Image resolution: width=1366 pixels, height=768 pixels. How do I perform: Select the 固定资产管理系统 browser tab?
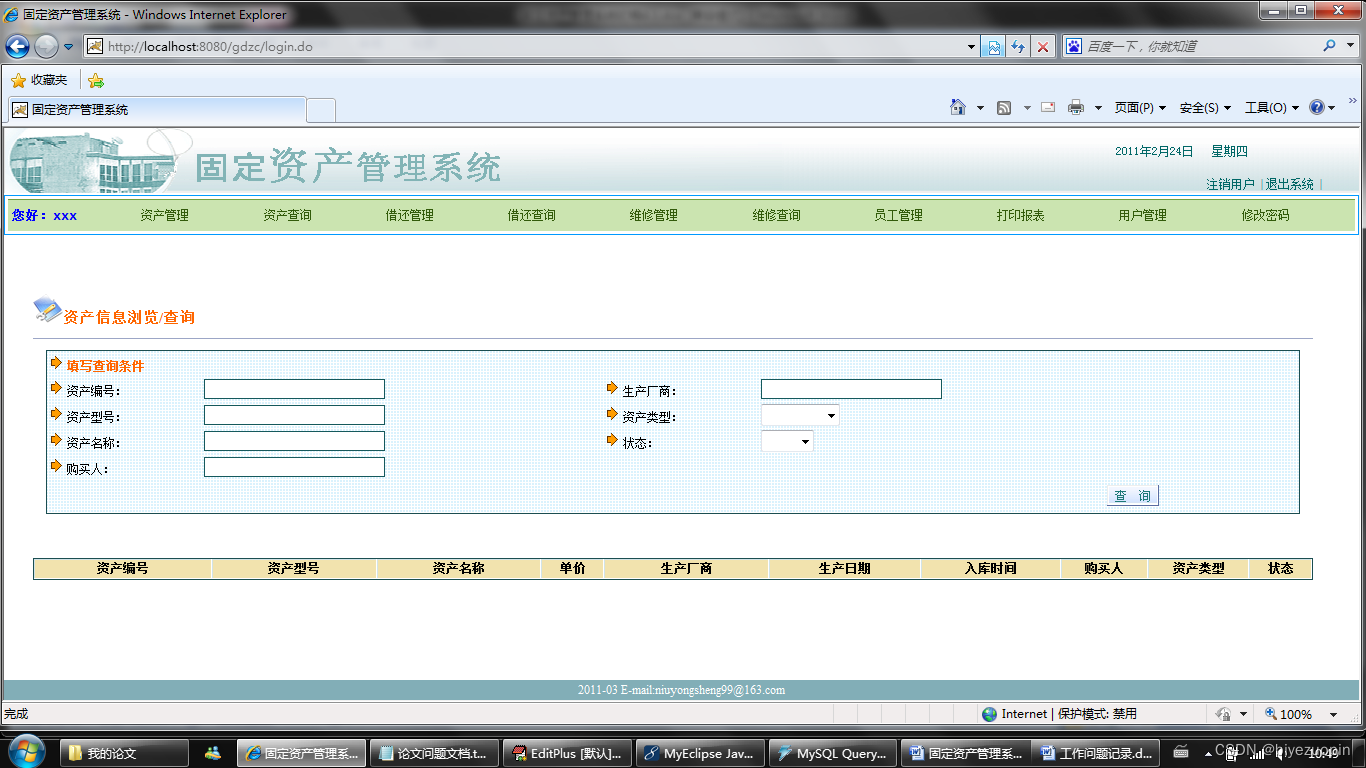click(157, 110)
